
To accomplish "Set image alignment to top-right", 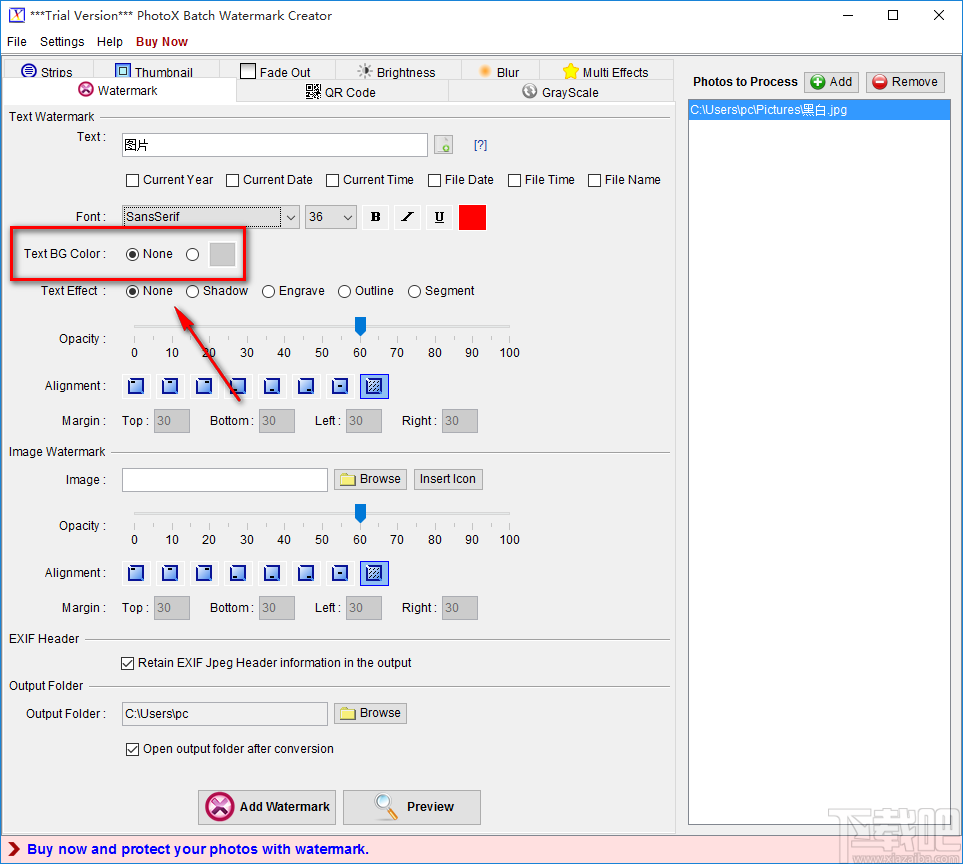I will (x=204, y=573).
